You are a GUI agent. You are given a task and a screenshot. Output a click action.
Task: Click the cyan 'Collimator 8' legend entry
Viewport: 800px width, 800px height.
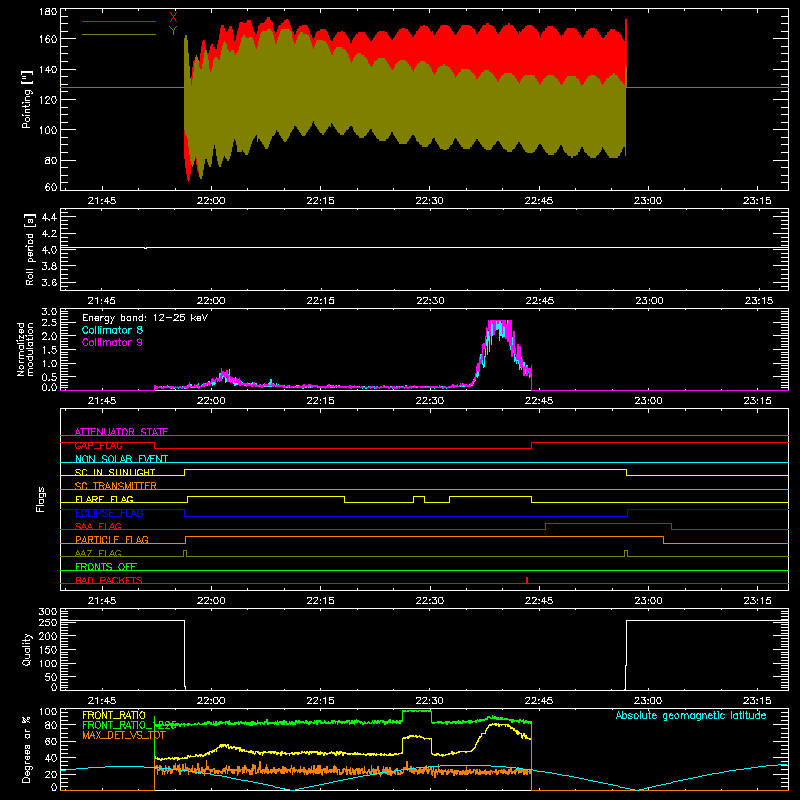coord(112,330)
